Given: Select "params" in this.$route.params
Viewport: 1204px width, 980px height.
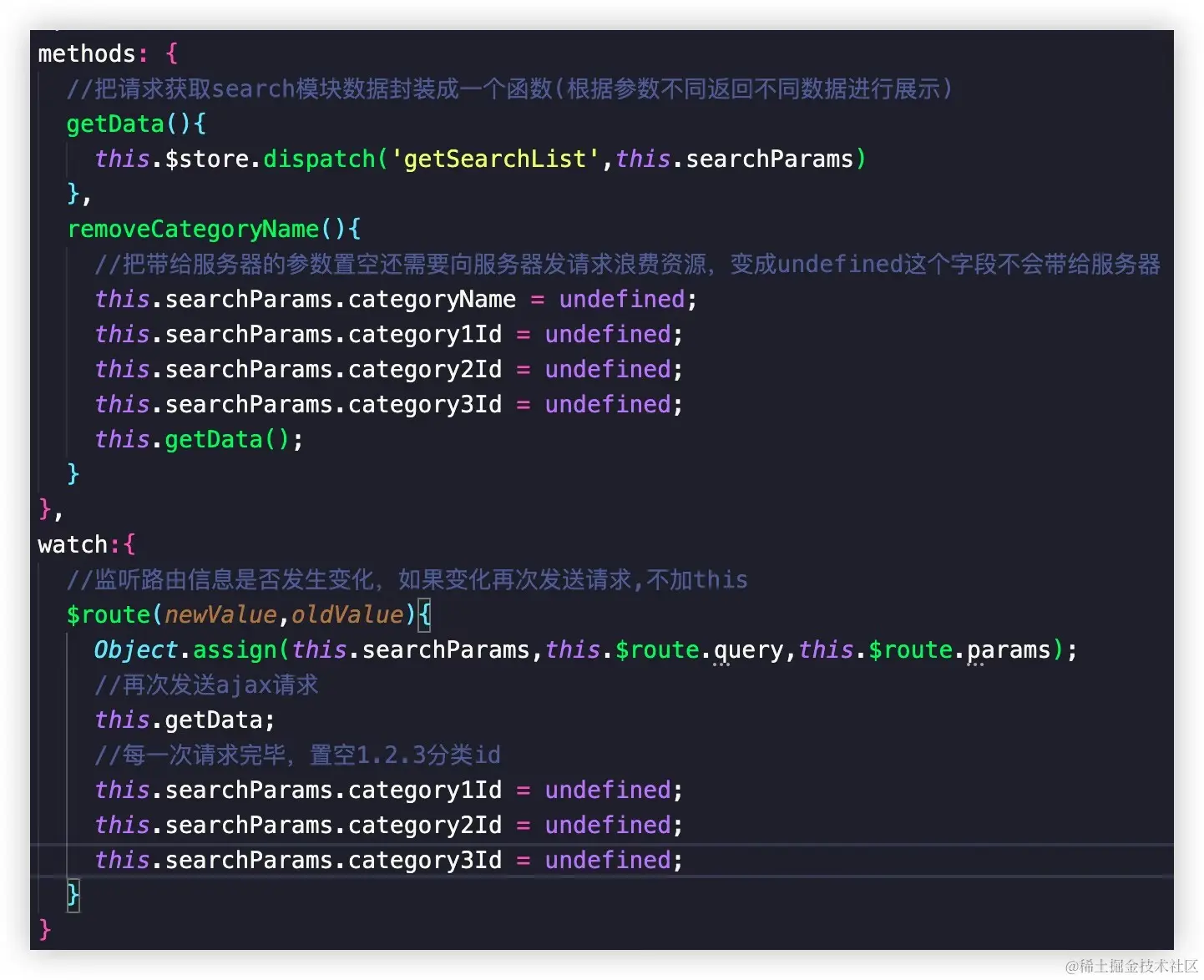Looking at the screenshot, I should click(x=1009, y=650).
